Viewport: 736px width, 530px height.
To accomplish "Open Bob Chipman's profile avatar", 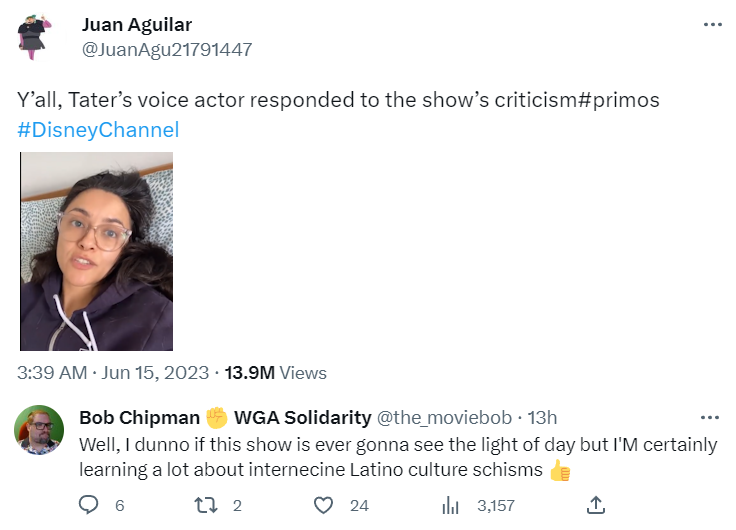I will coord(39,431).
